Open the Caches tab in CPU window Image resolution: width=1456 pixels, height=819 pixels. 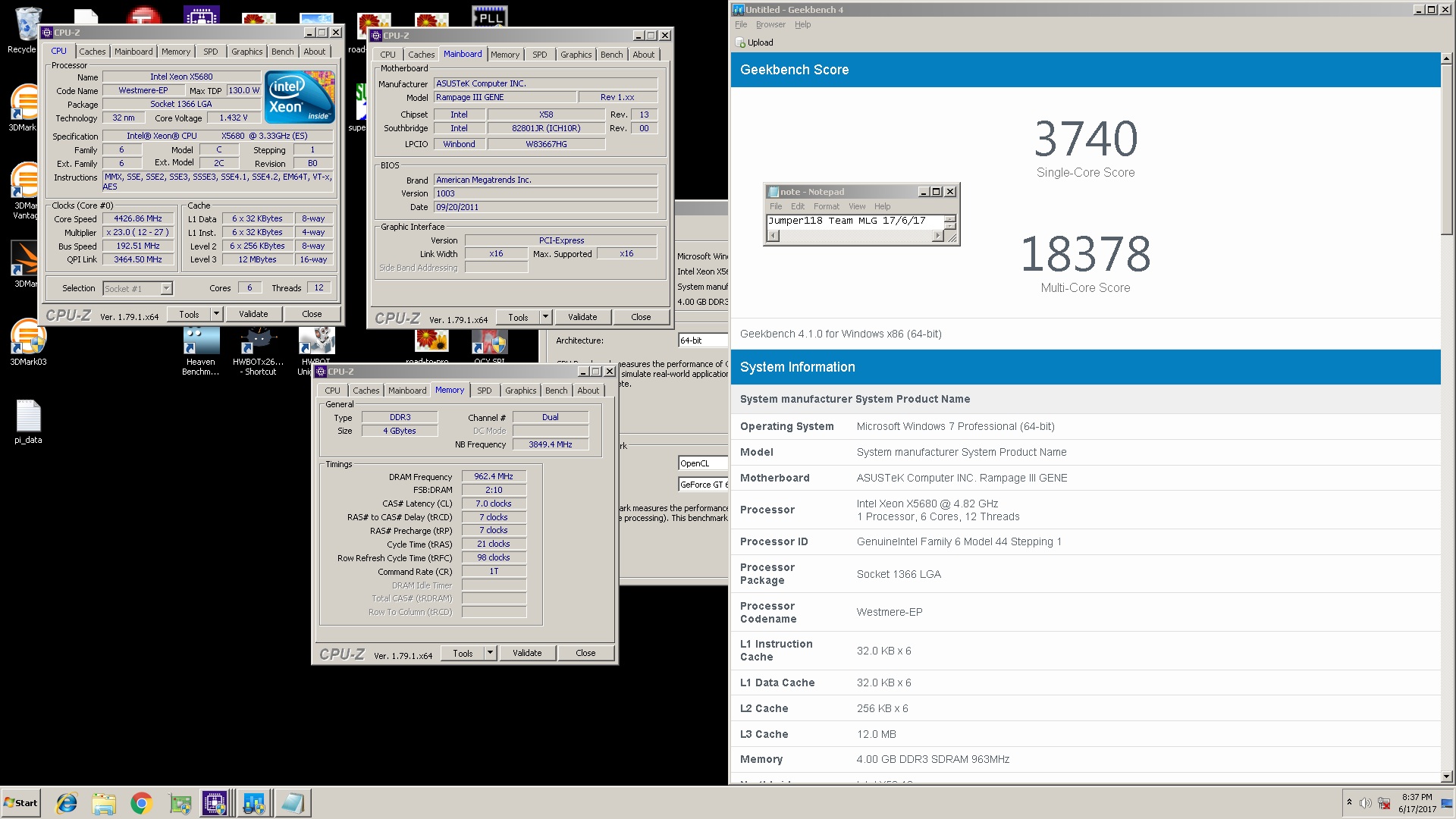coord(93,52)
